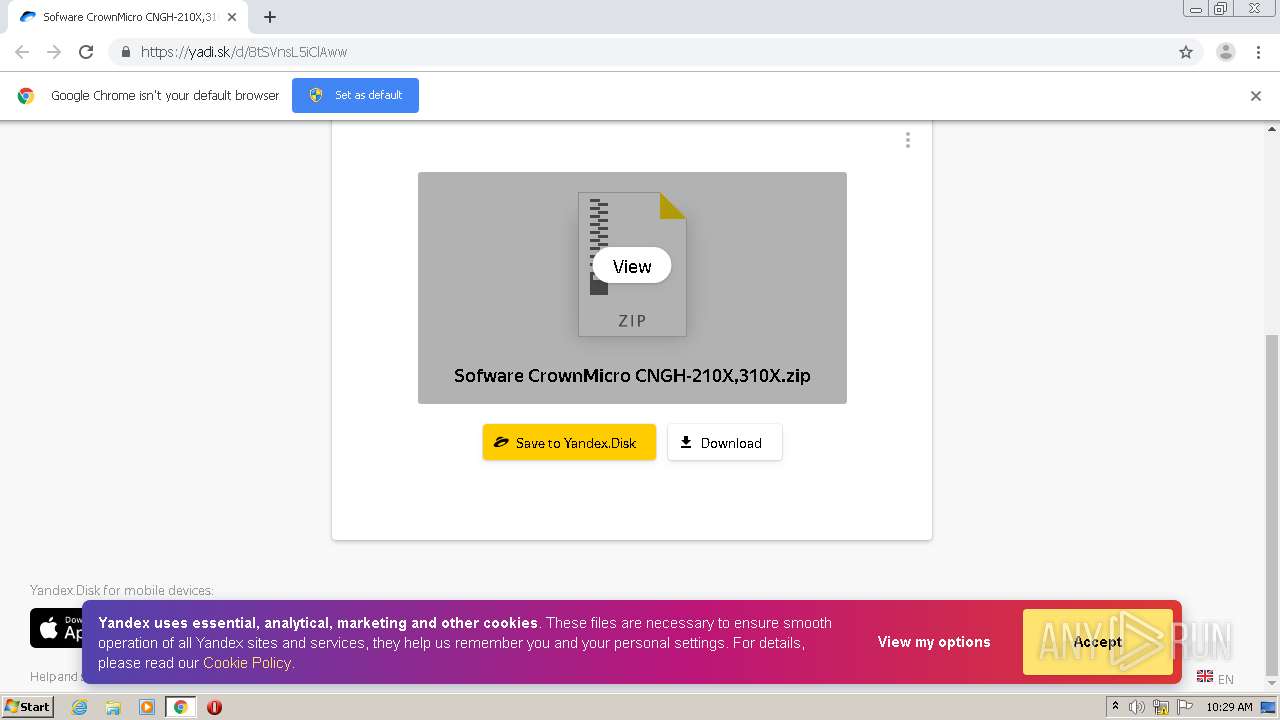The height and width of the screenshot is (720, 1280).
Task: Open the Windows Start menu
Action: (28, 707)
